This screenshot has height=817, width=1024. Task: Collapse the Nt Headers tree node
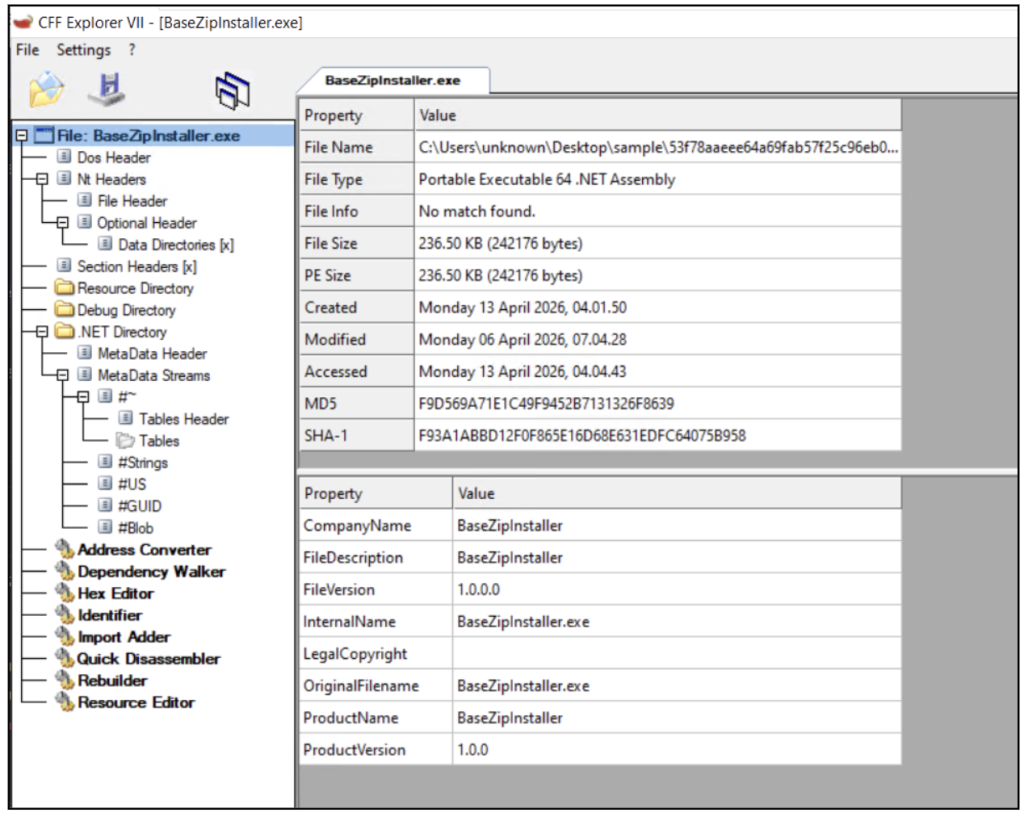click(x=42, y=179)
